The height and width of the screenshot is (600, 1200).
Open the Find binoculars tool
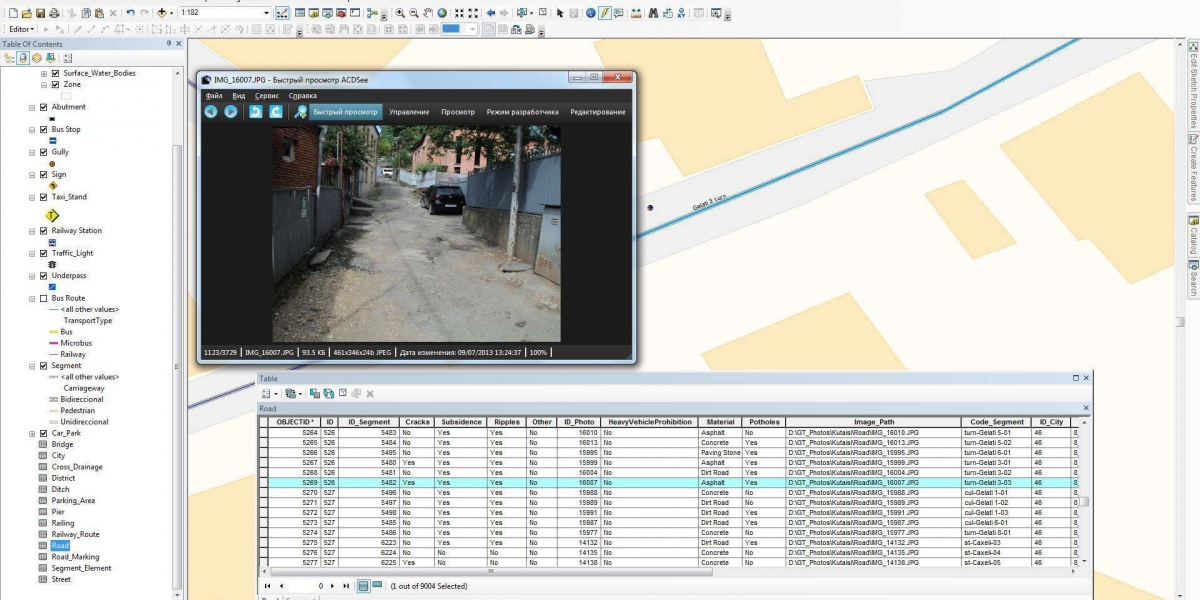pos(653,13)
